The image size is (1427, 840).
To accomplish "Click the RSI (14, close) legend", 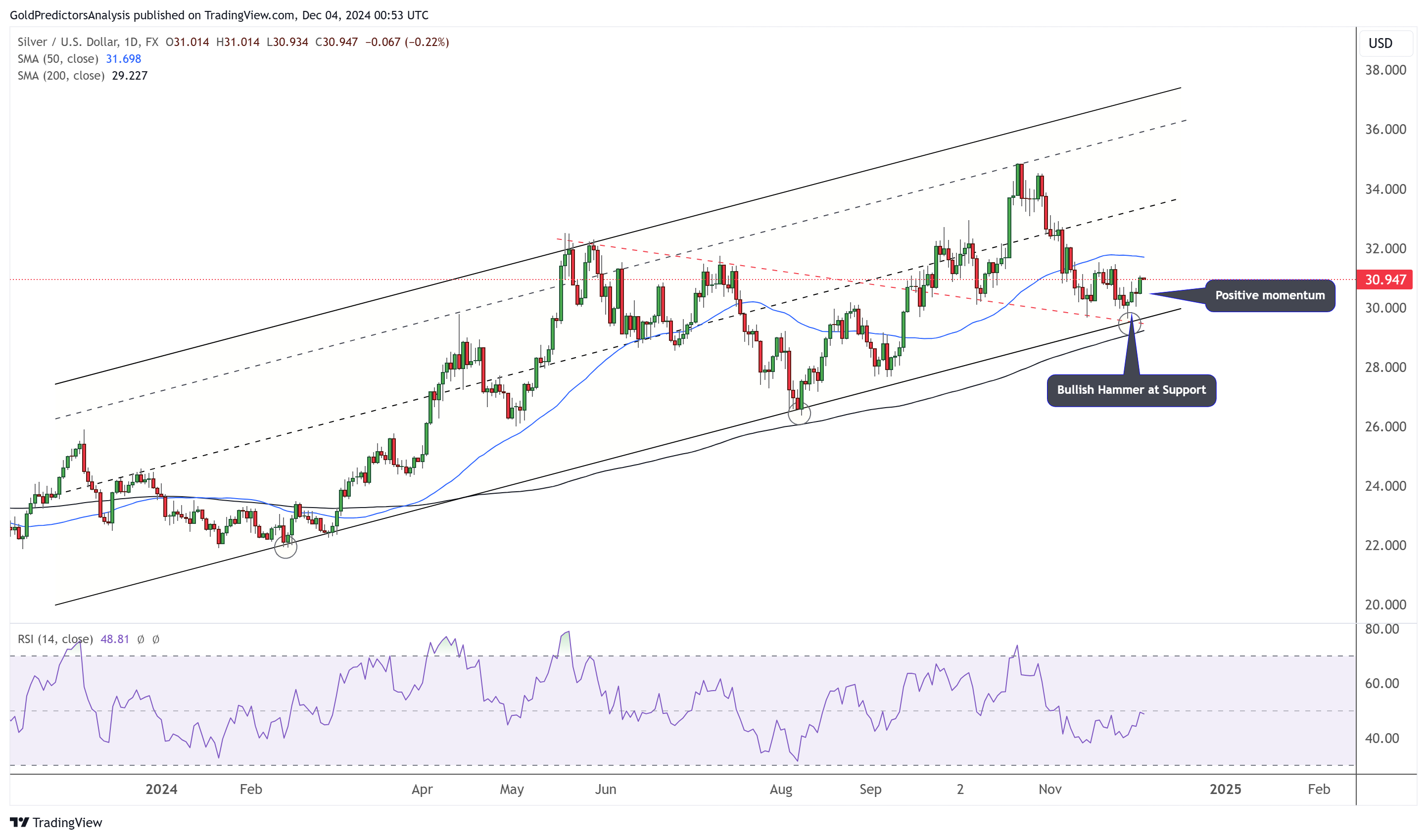I will (55, 639).
